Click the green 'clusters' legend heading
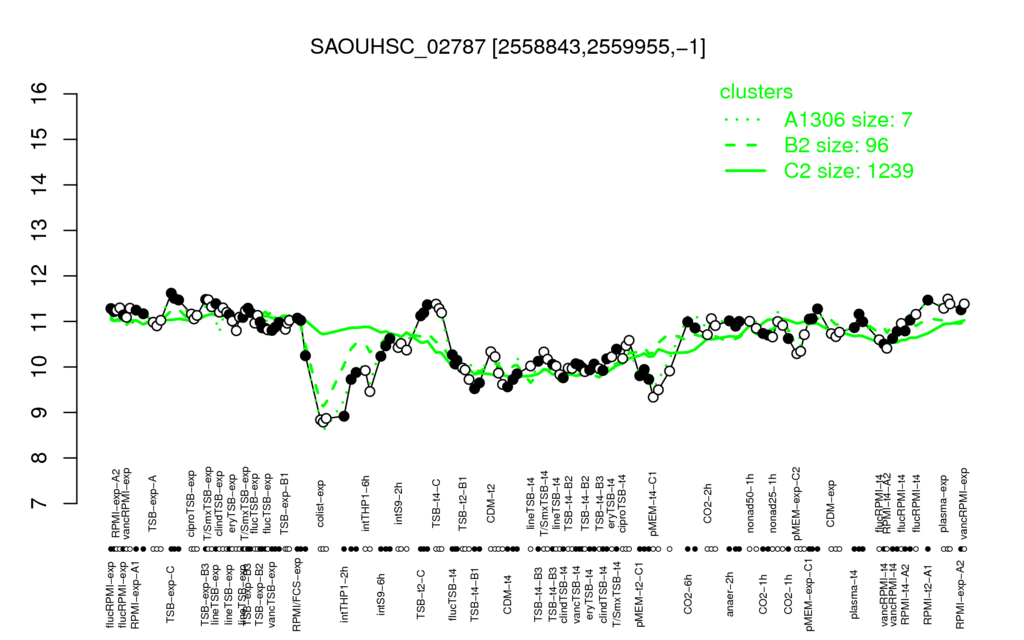The image size is (1024, 640). [756, 92]
